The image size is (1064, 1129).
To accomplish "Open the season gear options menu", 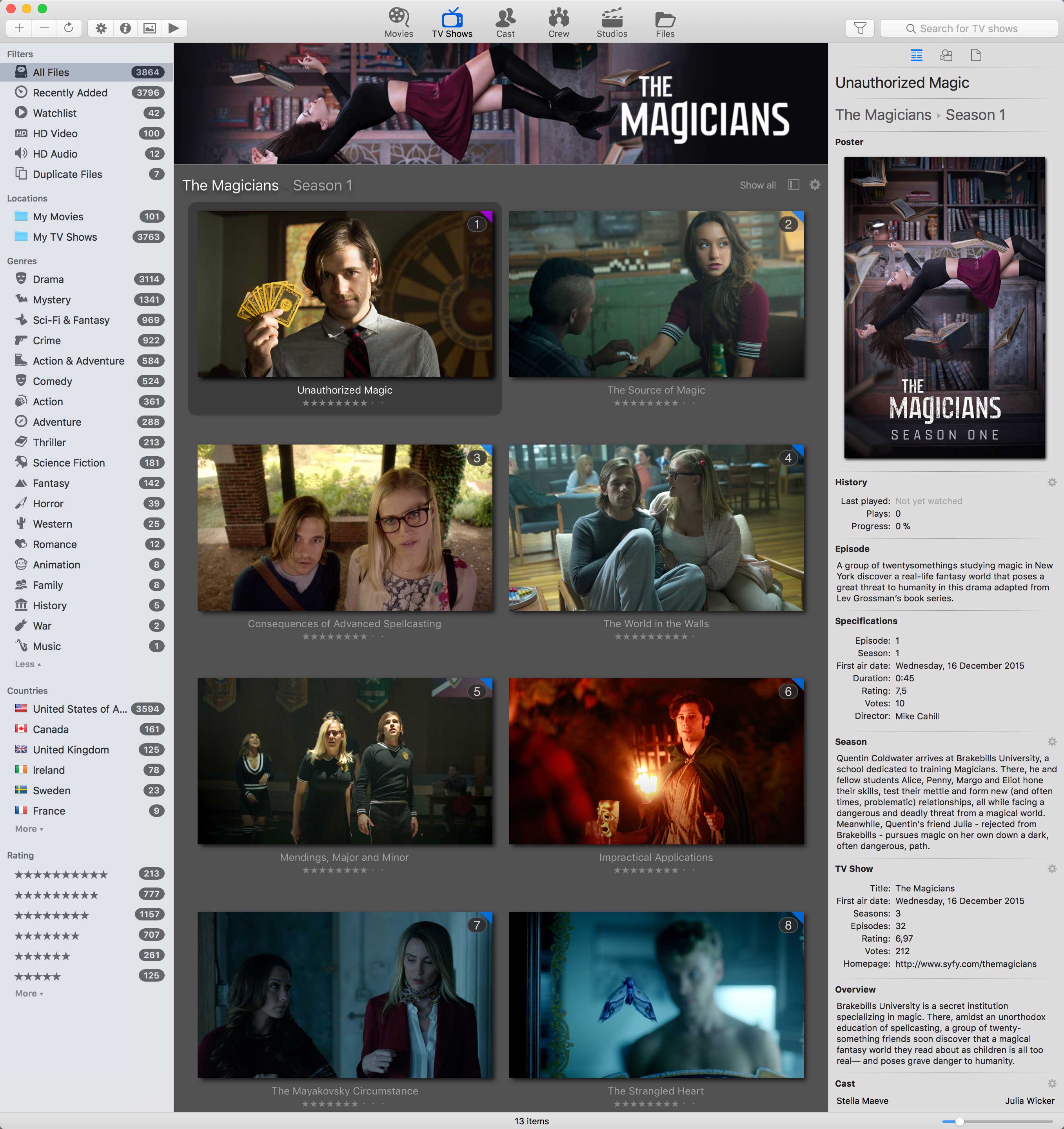I will [x=815, y=185].
